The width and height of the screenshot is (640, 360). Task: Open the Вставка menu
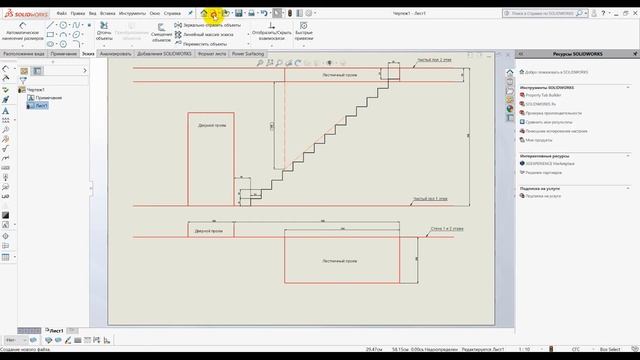[107, 13]
